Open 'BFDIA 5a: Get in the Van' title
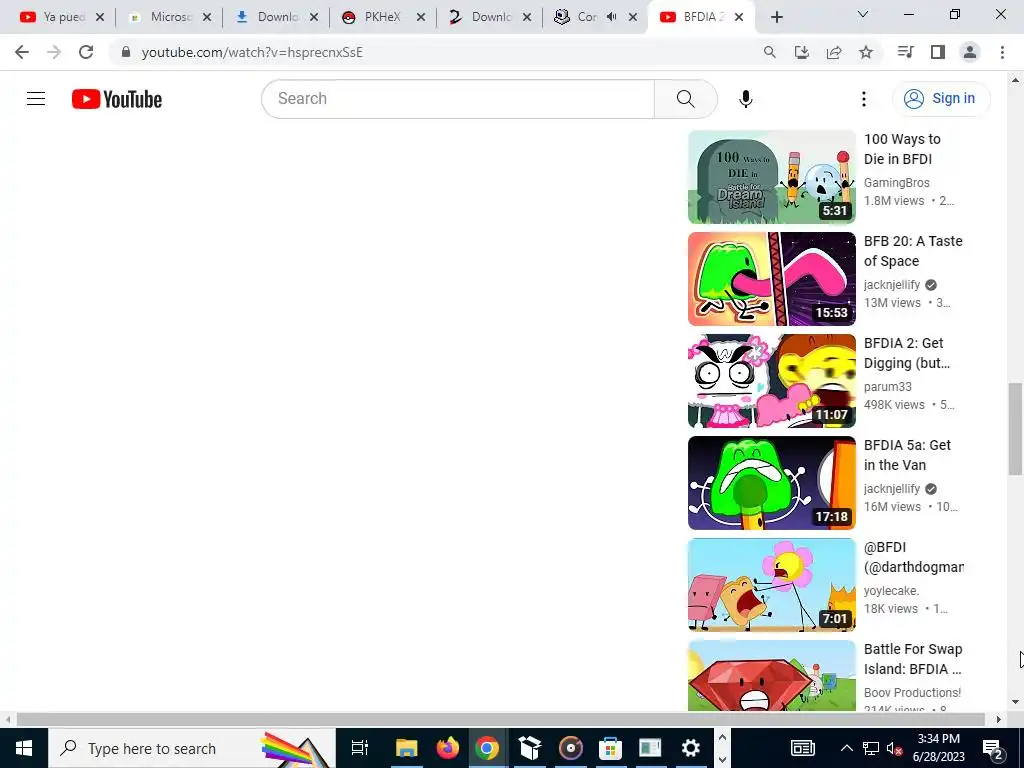The width and height of the screenshot is (1024, 768). [x=907, y=455]
